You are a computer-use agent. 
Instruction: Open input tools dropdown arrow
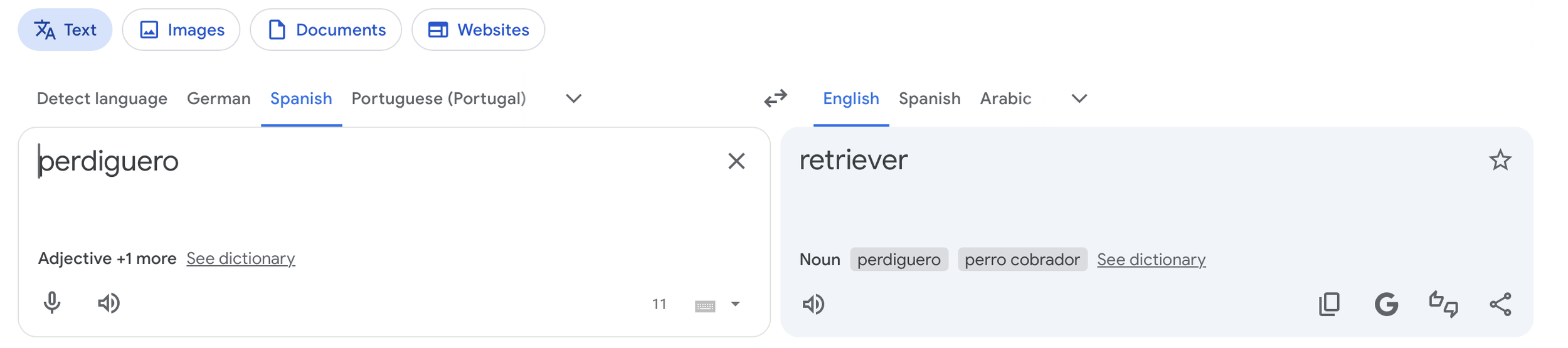click(x=735, y=305)
